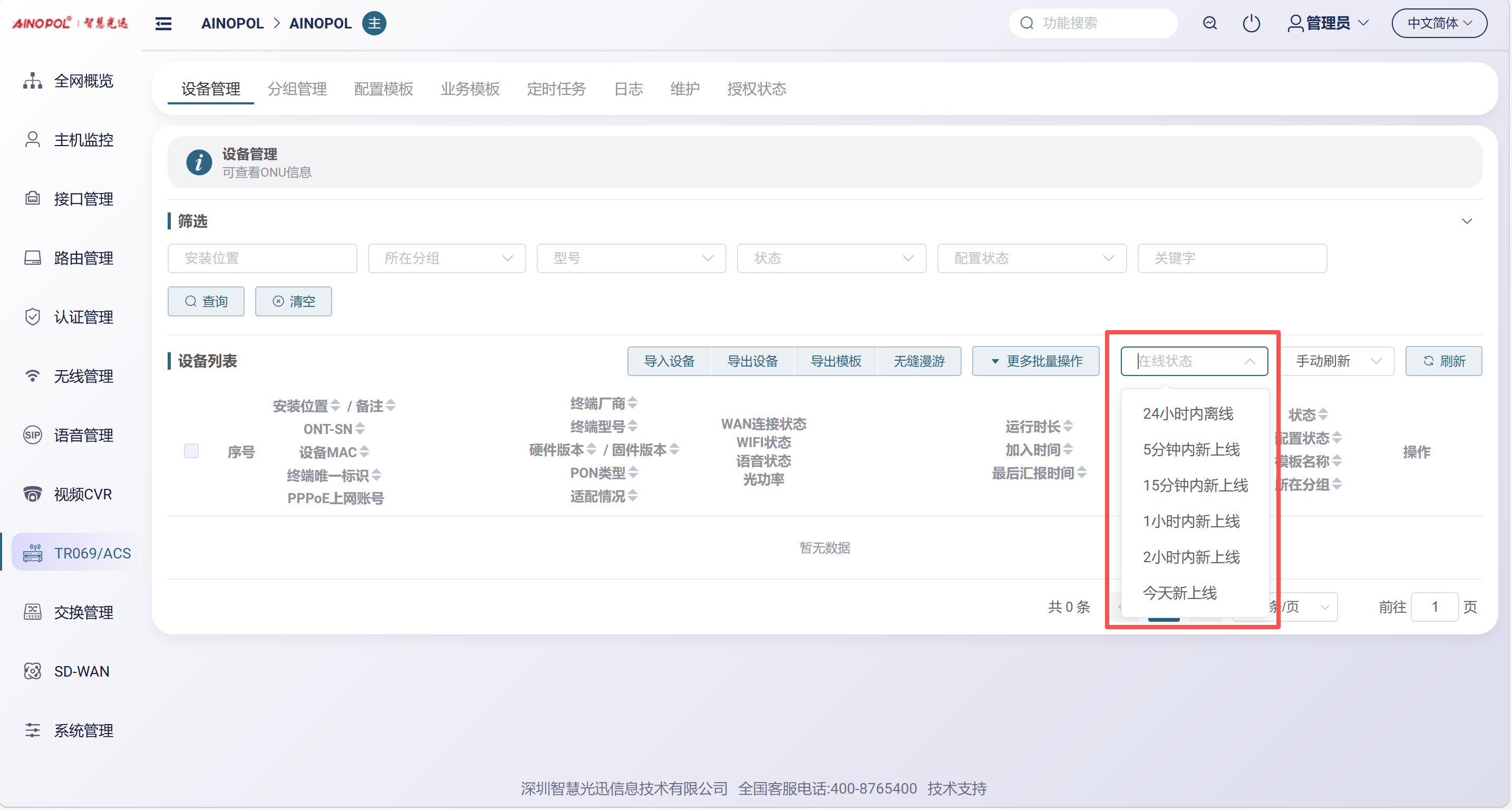Open 全网概览 network overview sidebar icon
1512x810 pixels.
33,81
